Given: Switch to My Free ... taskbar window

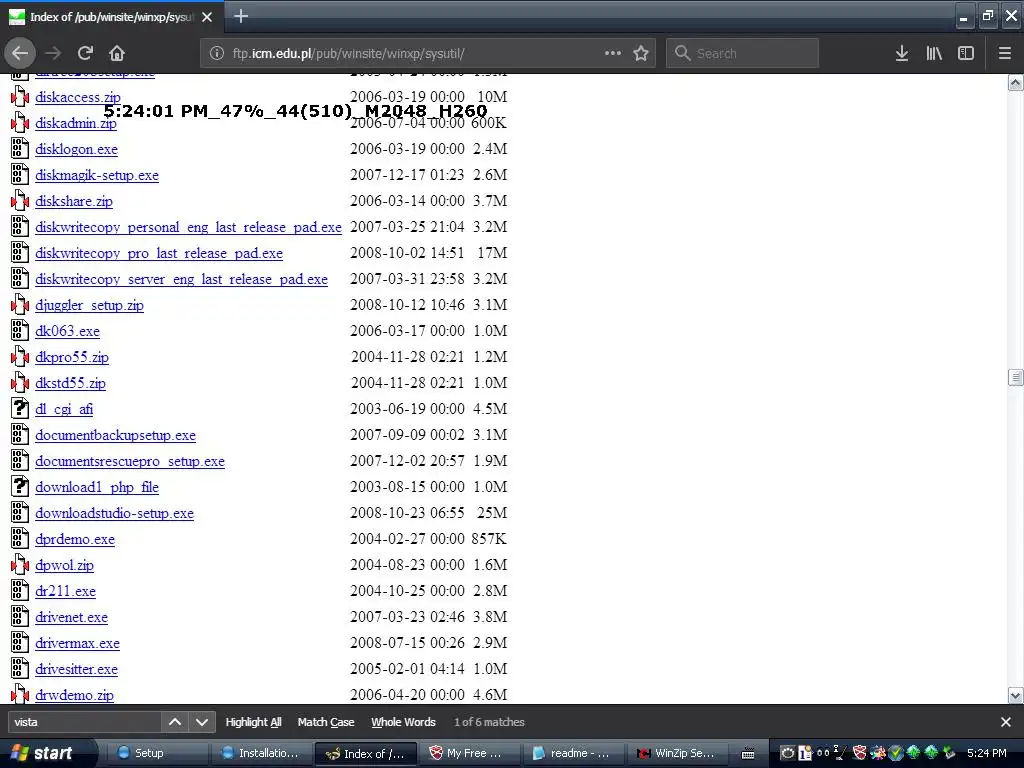Looking at the screenshot, I should 469,753.
